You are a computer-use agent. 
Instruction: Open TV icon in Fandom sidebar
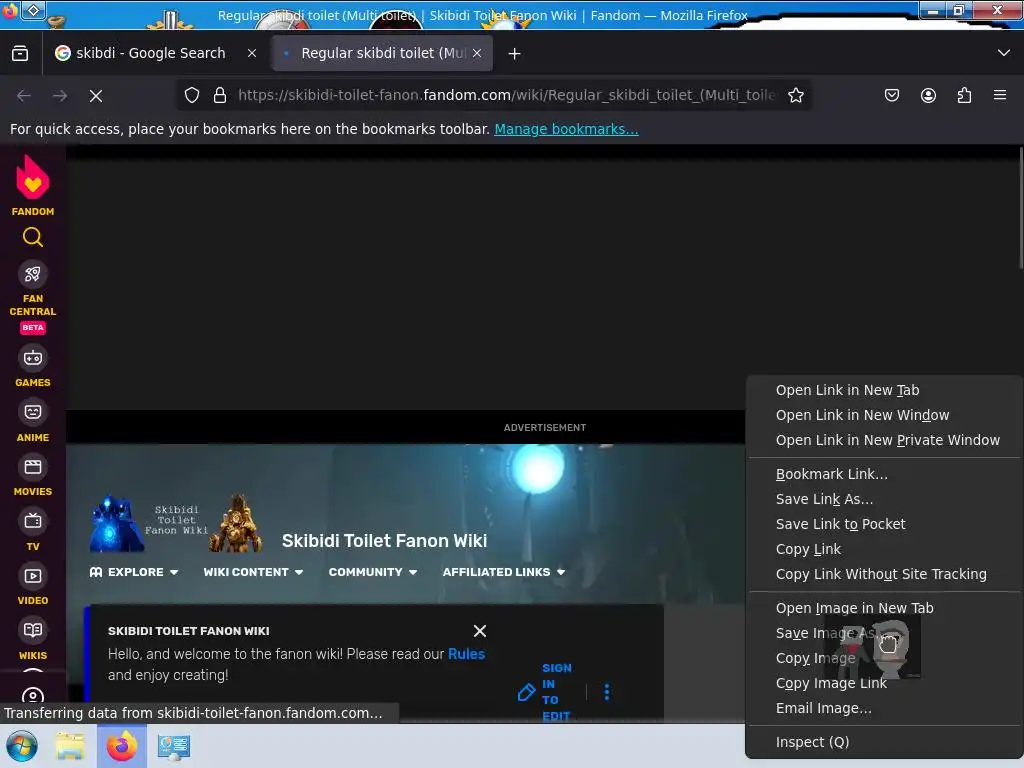point(33,521)
